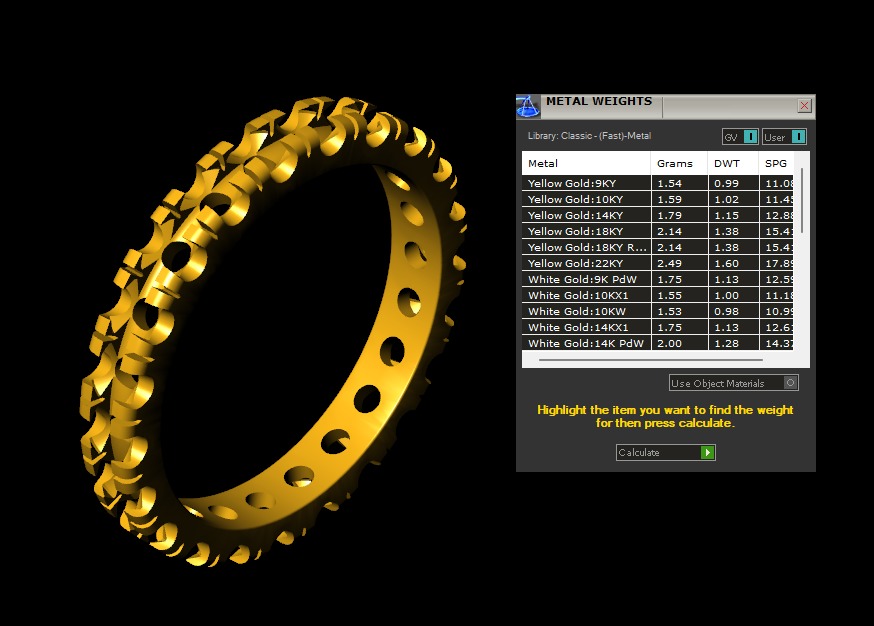Toggle the GV library switch
The height and width of the screenshot is (626, 874).
tap(740, 137)
